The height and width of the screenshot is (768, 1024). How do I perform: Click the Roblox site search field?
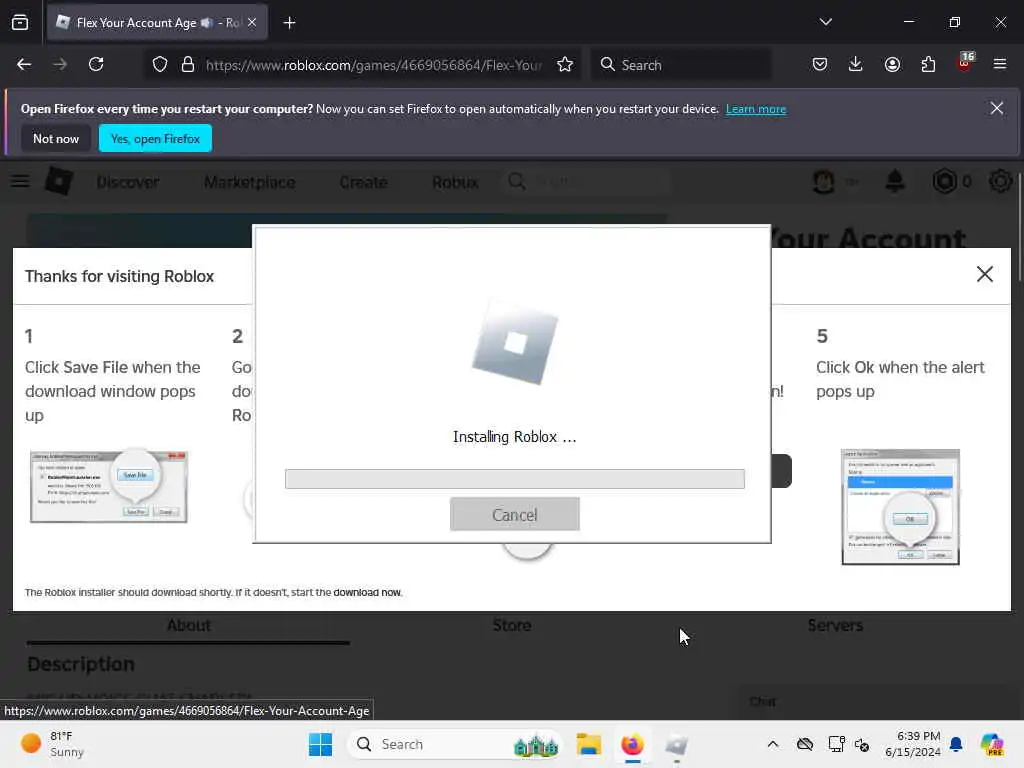tap(586, 182)
